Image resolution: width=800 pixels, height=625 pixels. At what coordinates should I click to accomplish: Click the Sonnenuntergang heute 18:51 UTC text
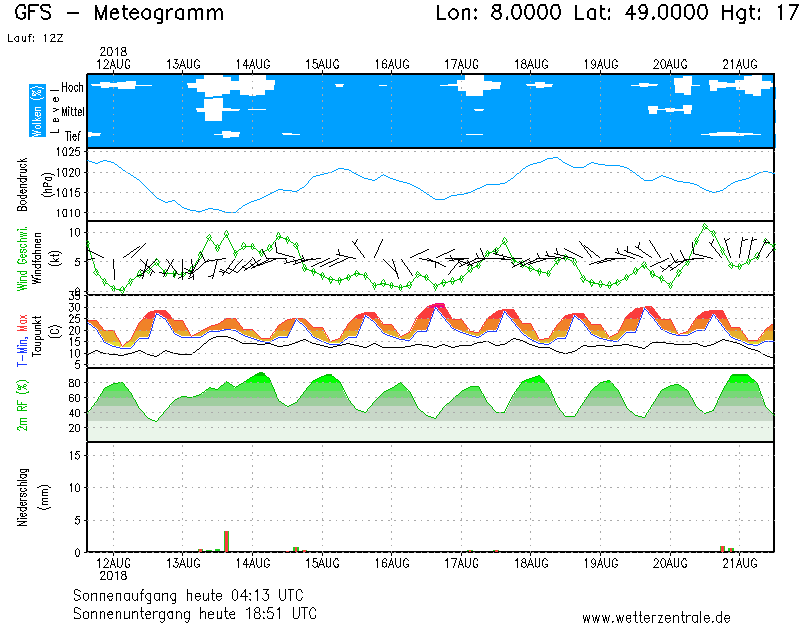click(x=194, y=612)
